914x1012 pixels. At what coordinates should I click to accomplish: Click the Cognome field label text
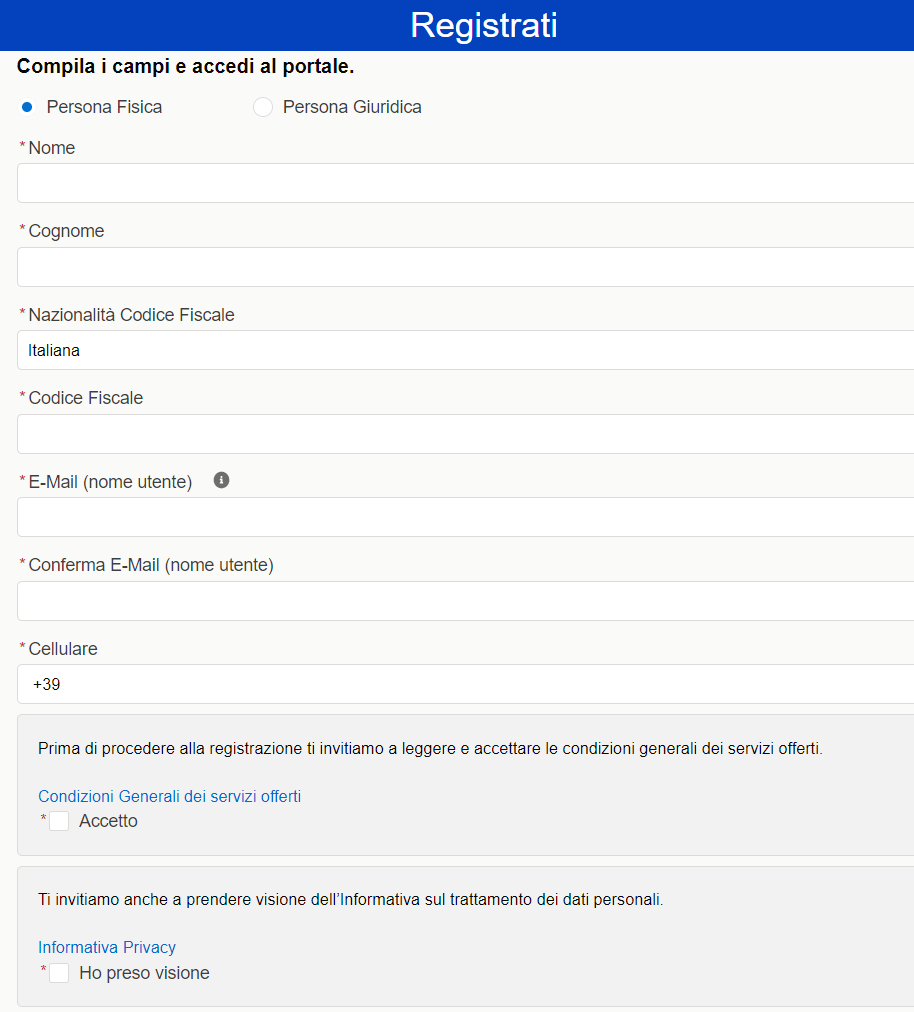pyautogui.click(x=66, y=231)
